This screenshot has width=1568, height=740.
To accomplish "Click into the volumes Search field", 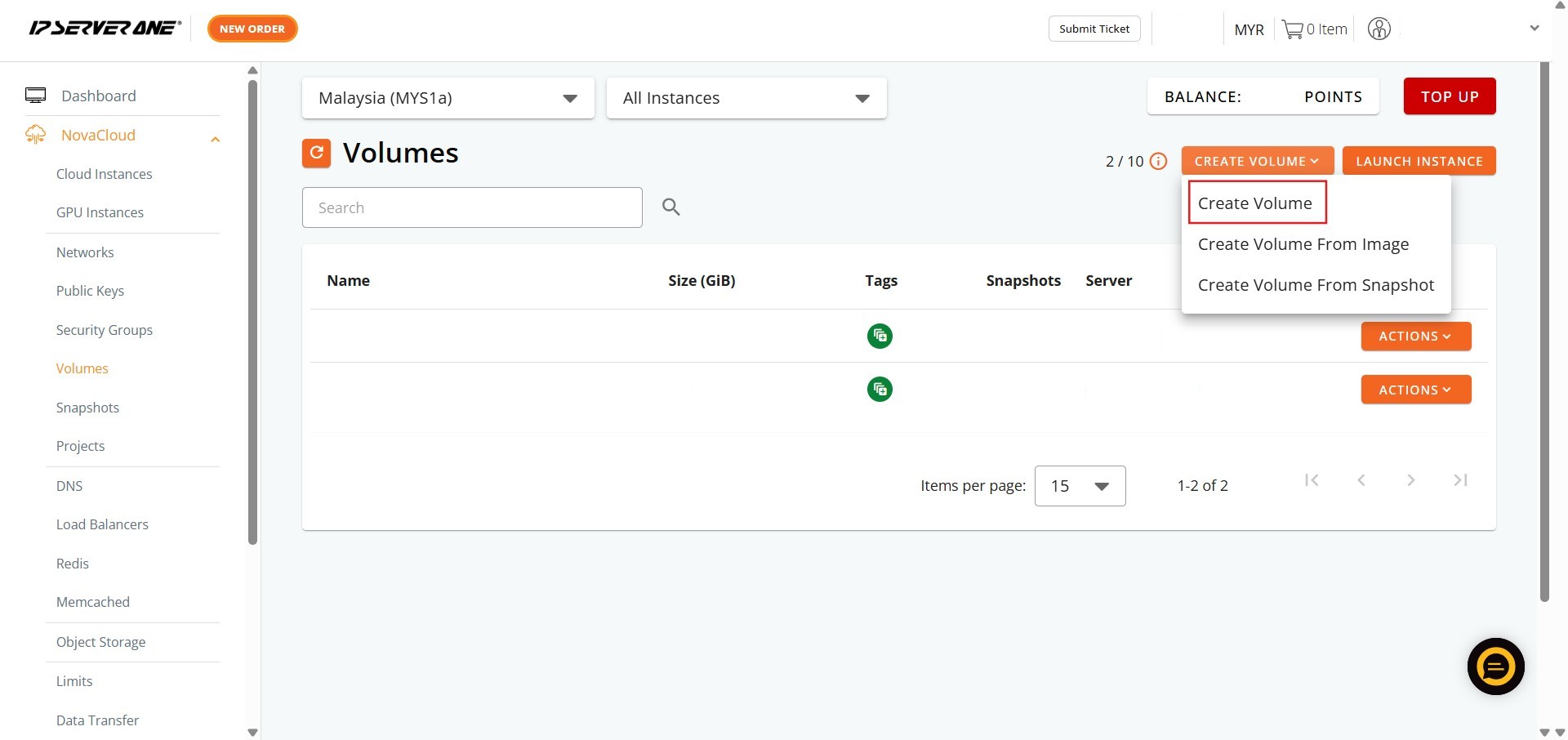I will (471, 207).
